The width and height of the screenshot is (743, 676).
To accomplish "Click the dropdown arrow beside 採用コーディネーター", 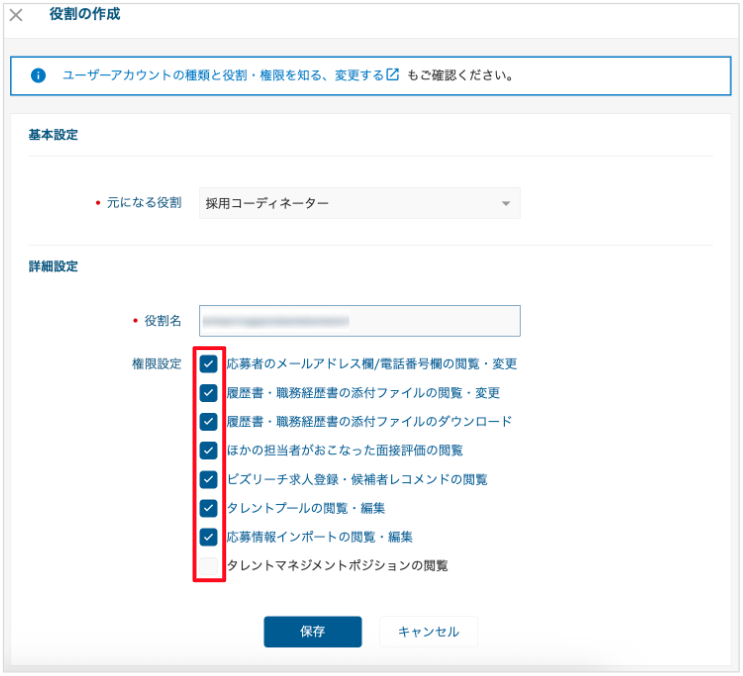I will (x=506, y=204).
